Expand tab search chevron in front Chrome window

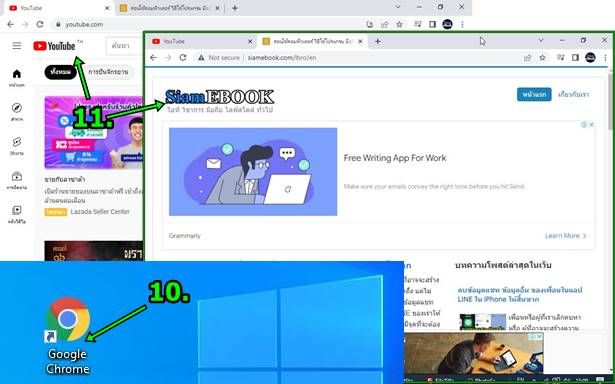[x=541, y=40]
